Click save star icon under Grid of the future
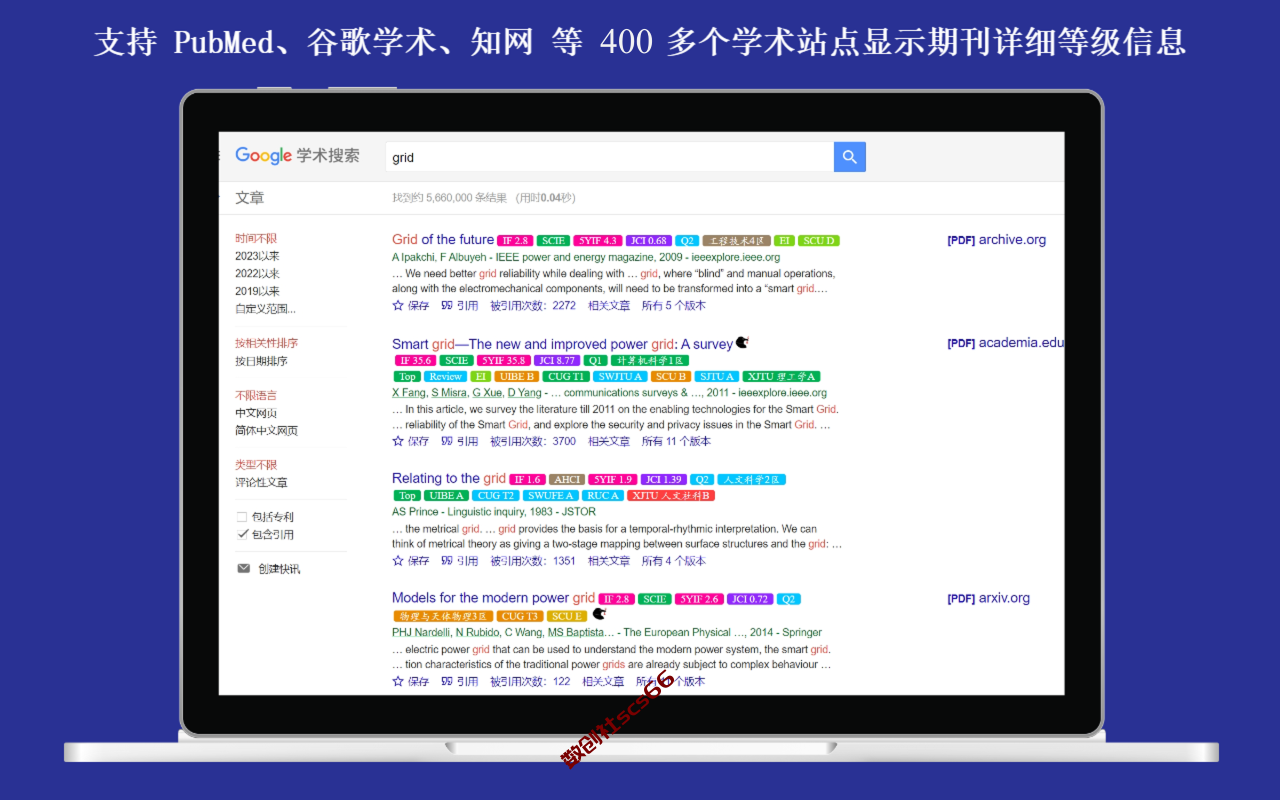The image size is (1280, 800). (x=398, y=305)
